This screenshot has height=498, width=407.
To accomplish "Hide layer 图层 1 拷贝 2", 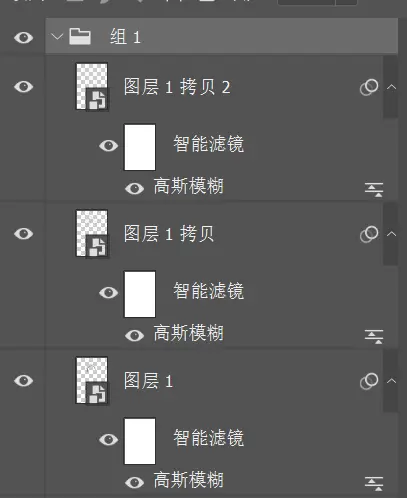I will pyautogui.click(x=23, y=87).
